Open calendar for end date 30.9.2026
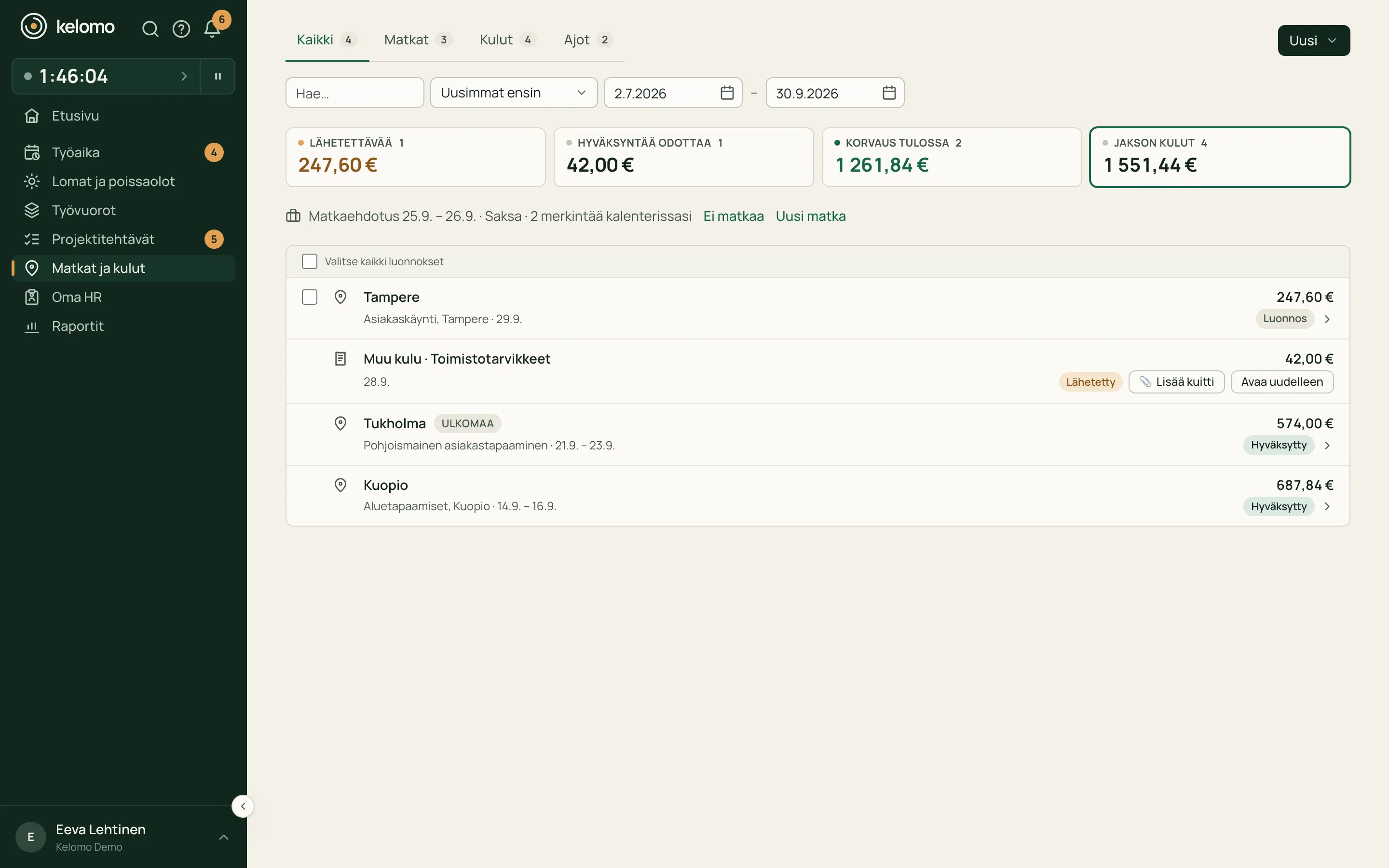This screenshot has width=1389, height=868. click(888, 93)
